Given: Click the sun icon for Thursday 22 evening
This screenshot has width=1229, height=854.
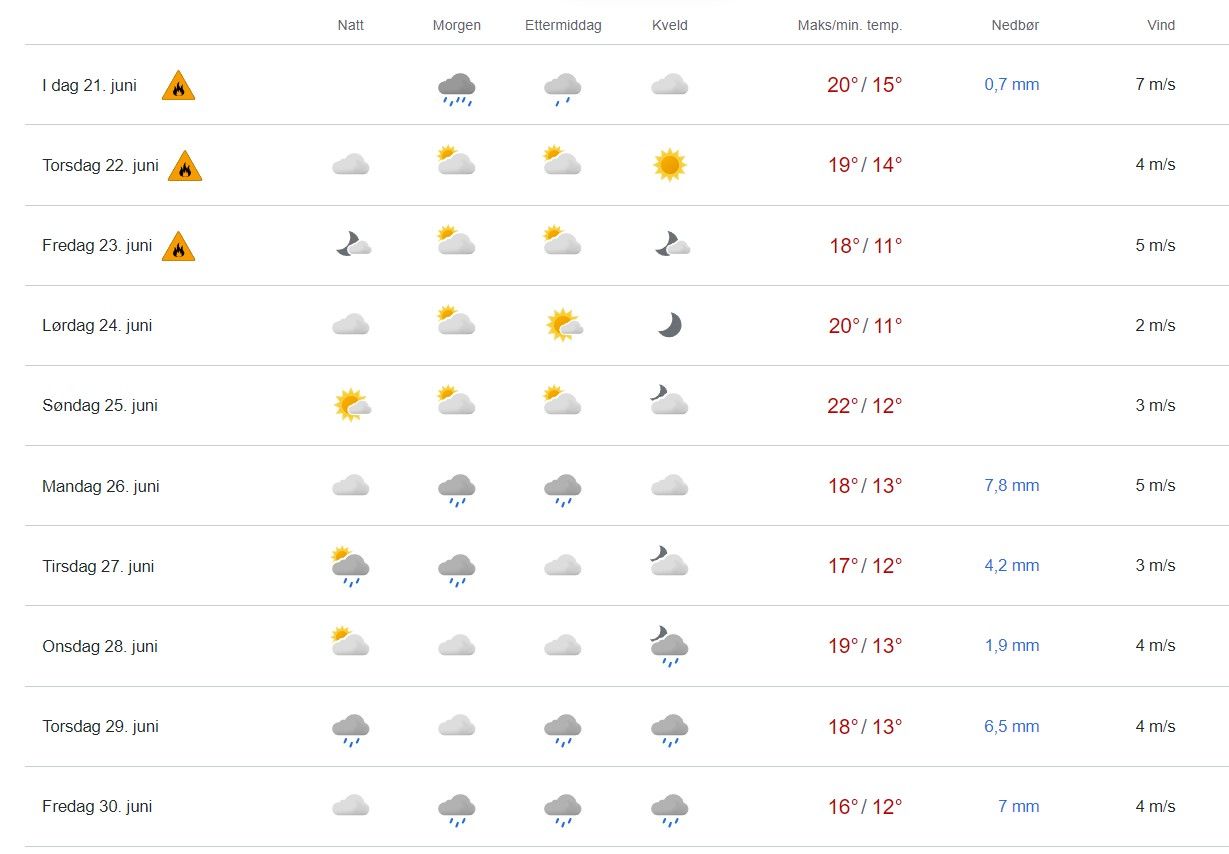Looking at the screenshot, I should click(669, 165).
